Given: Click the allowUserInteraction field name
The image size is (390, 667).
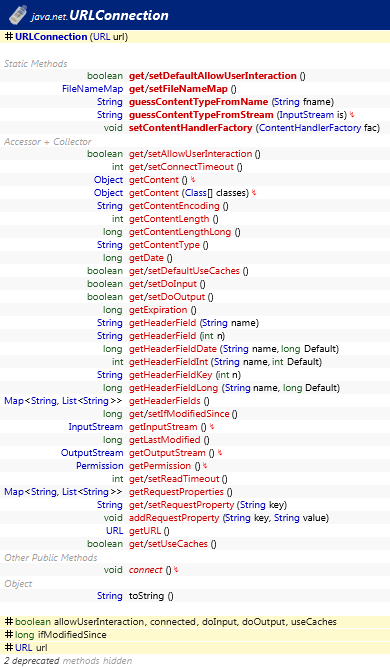Looking at the screenshot, I should pyautogui.click(x=100, y=621).
